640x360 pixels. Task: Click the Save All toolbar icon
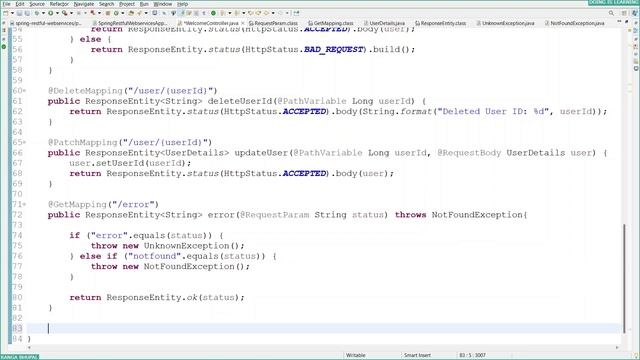pos(27,13)
